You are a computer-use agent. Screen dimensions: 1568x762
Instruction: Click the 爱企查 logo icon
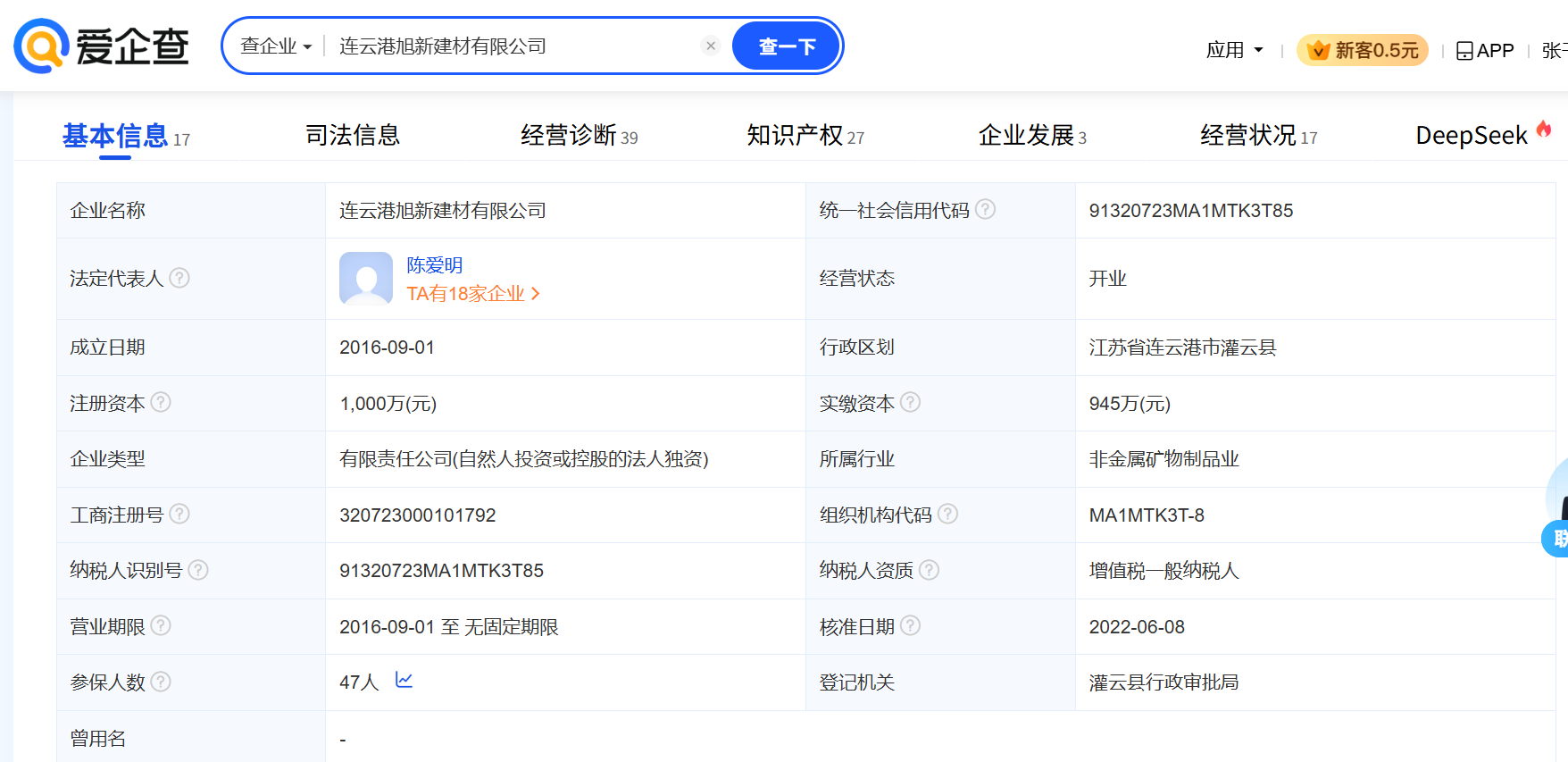[x=41, y=46]
